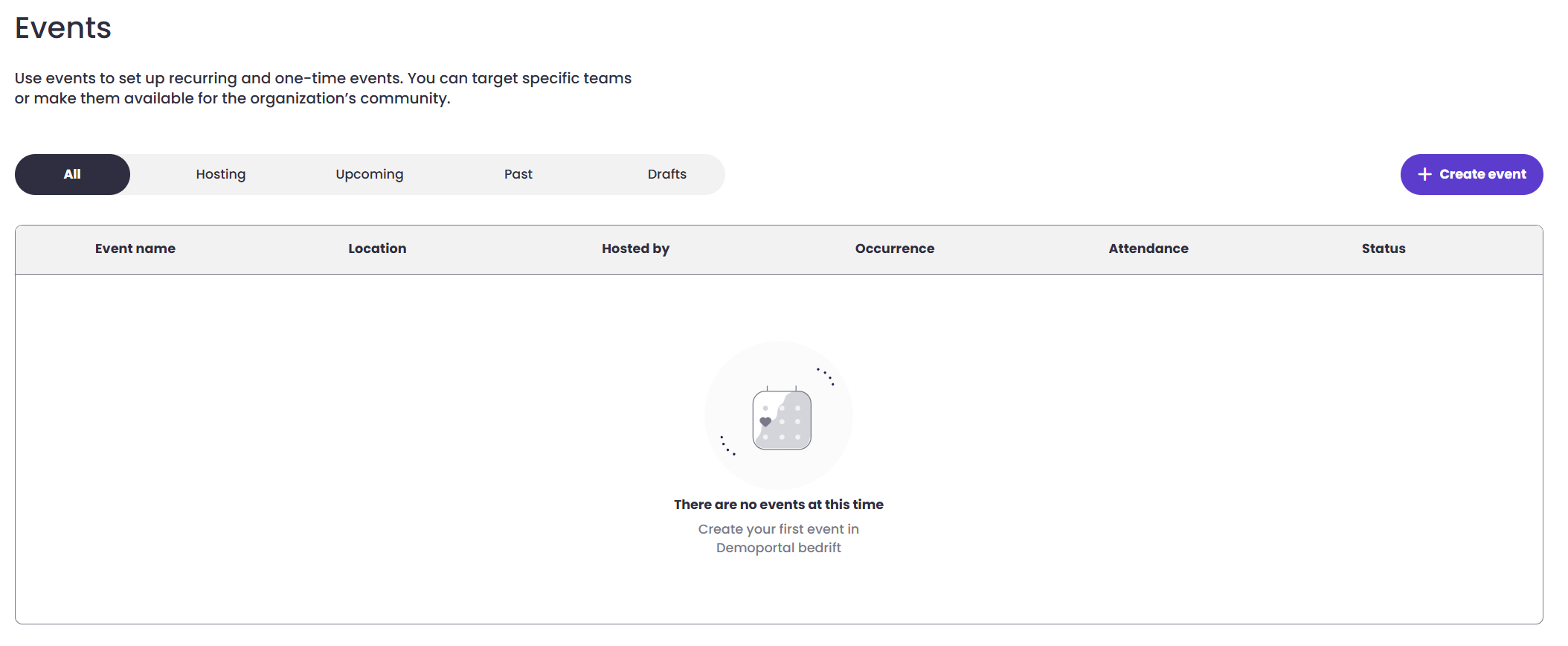This screenshot has height=646, width=1568.
Task: Click the Attendance column header
Action: (x=1148, y=249)
